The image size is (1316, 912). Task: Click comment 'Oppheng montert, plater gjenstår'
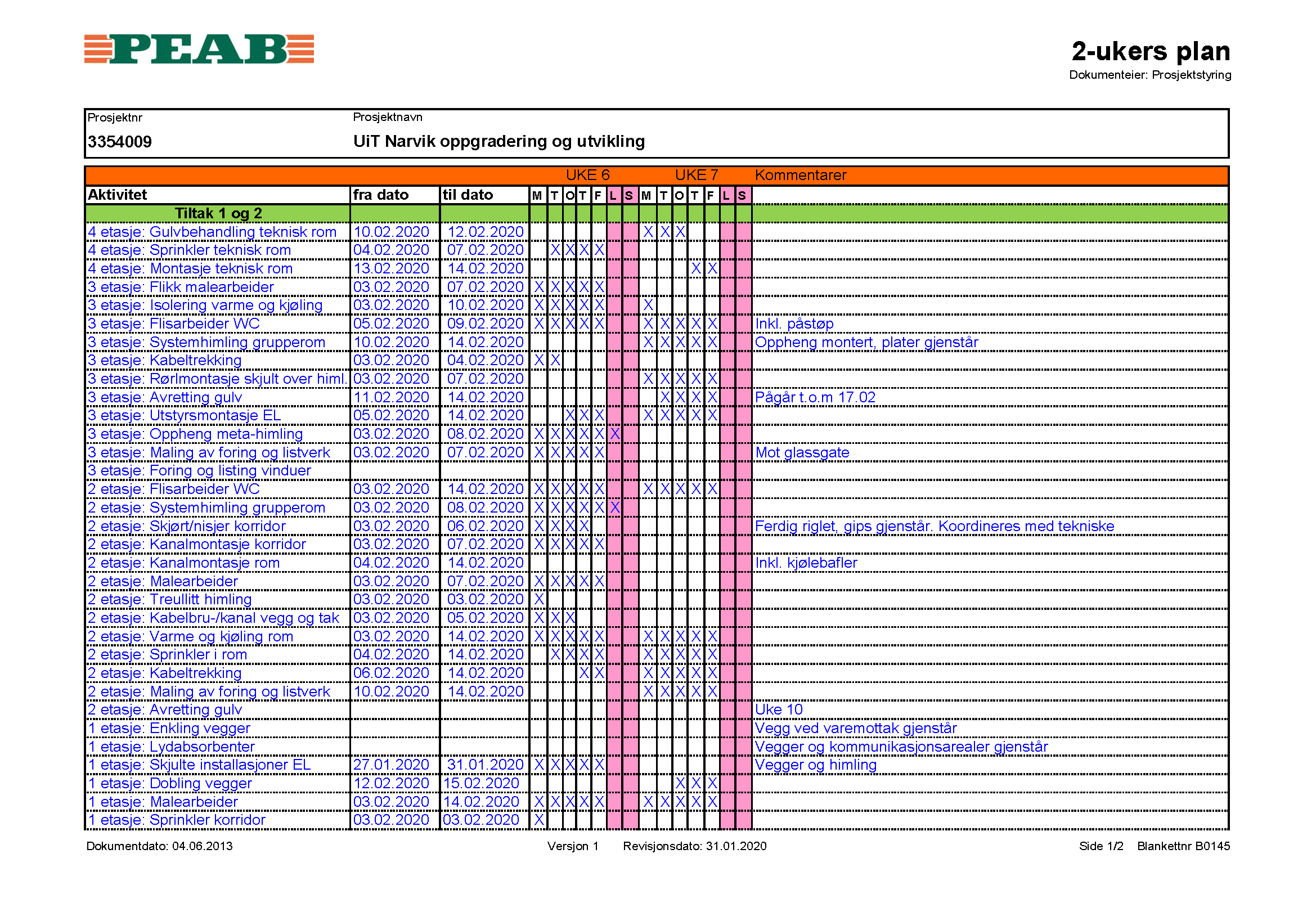click(866, 342)
